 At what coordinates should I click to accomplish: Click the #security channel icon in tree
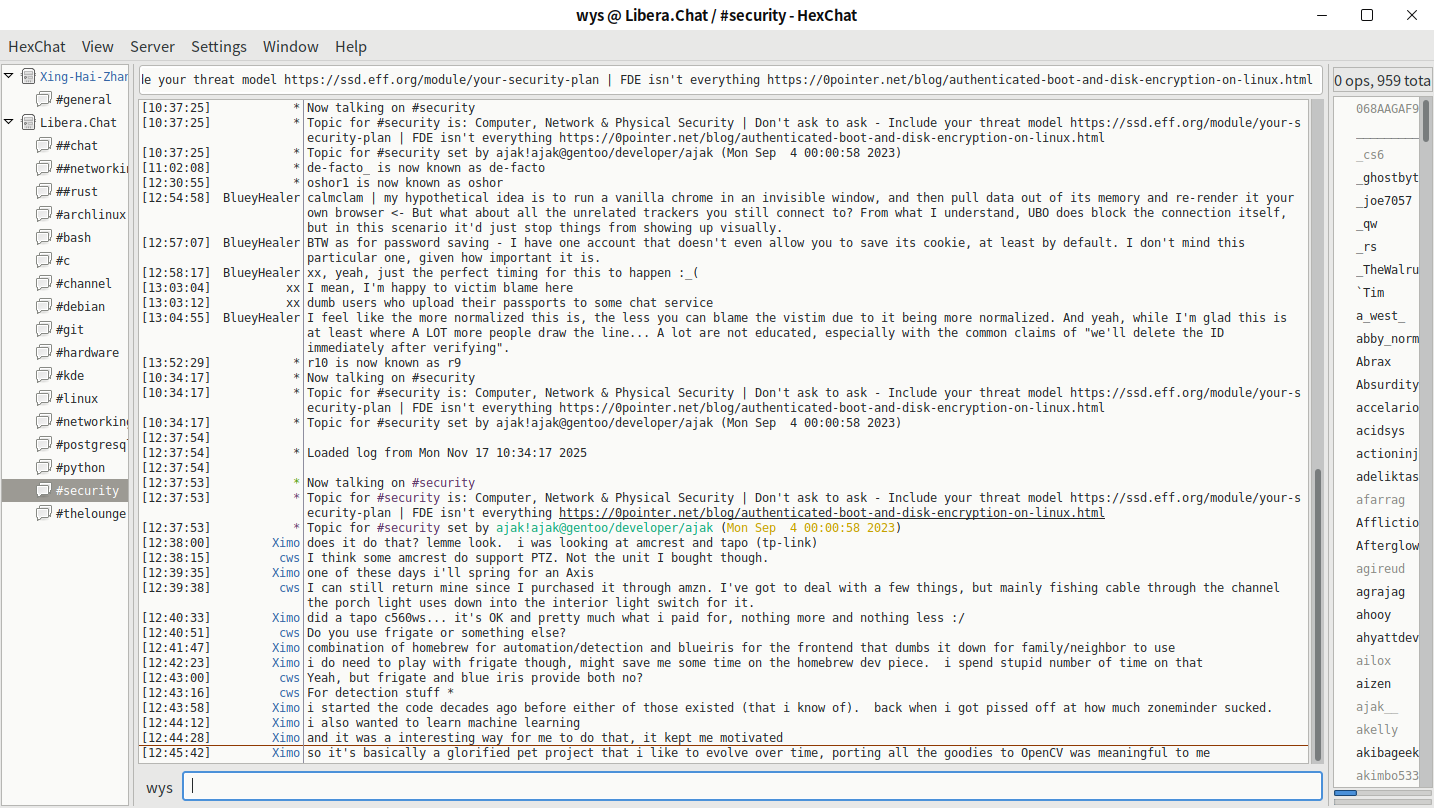(x=43, y=490)
